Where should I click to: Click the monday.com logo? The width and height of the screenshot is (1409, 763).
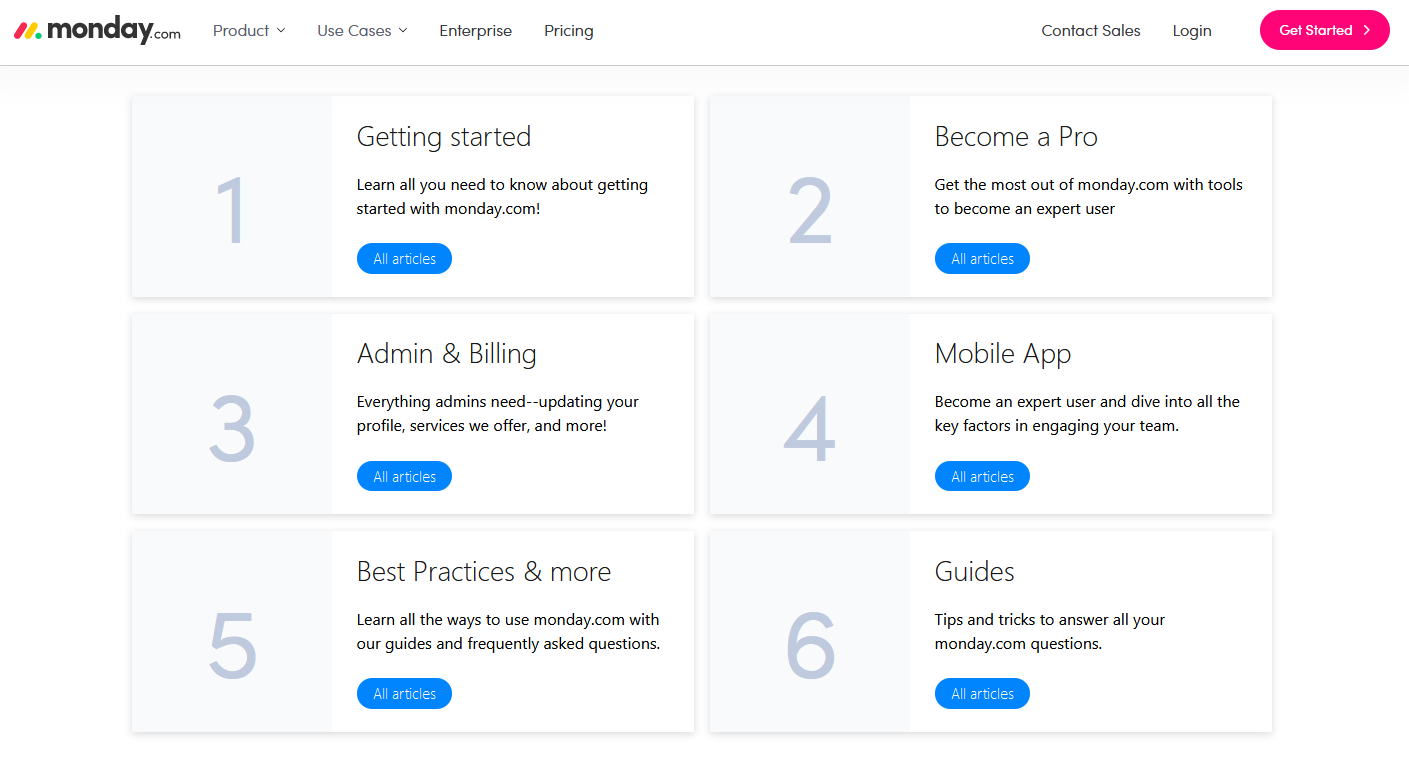96,29
